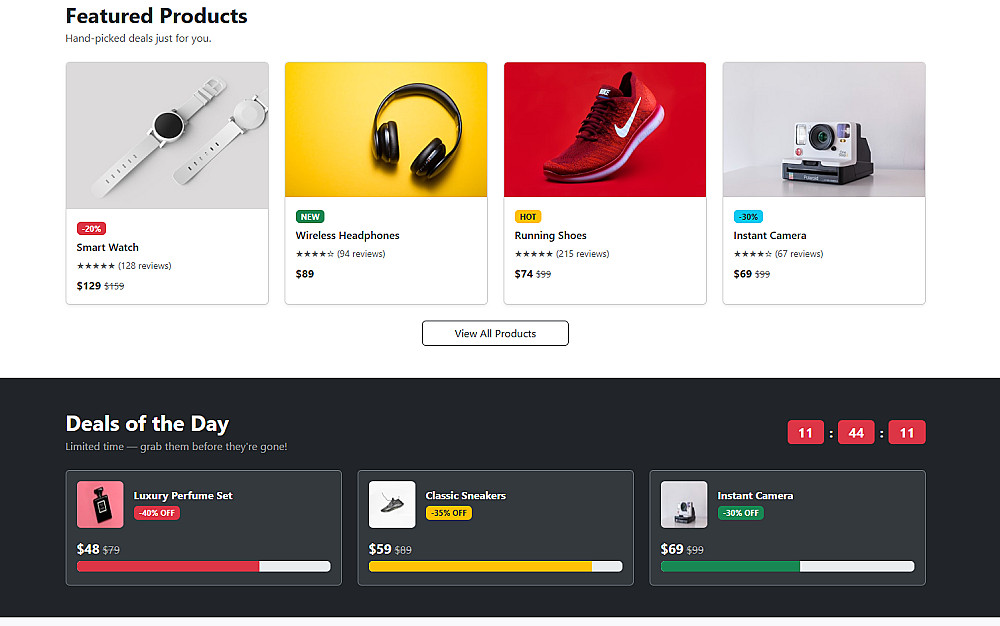Click the NEW badge on Wireless Headphones
1000x626 pixels.
310,217
